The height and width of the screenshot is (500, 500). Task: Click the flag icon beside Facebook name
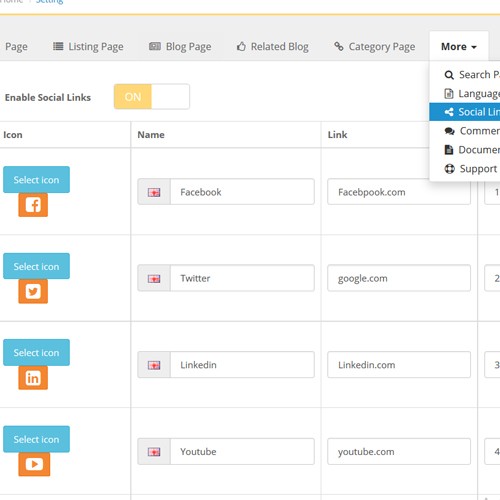pos(154,192)
